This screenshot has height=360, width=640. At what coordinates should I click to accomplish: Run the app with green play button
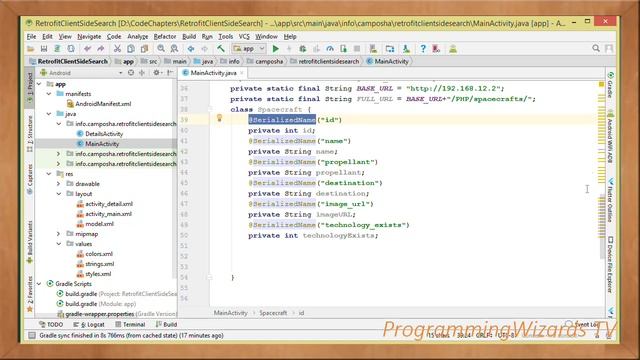point(276,49)
